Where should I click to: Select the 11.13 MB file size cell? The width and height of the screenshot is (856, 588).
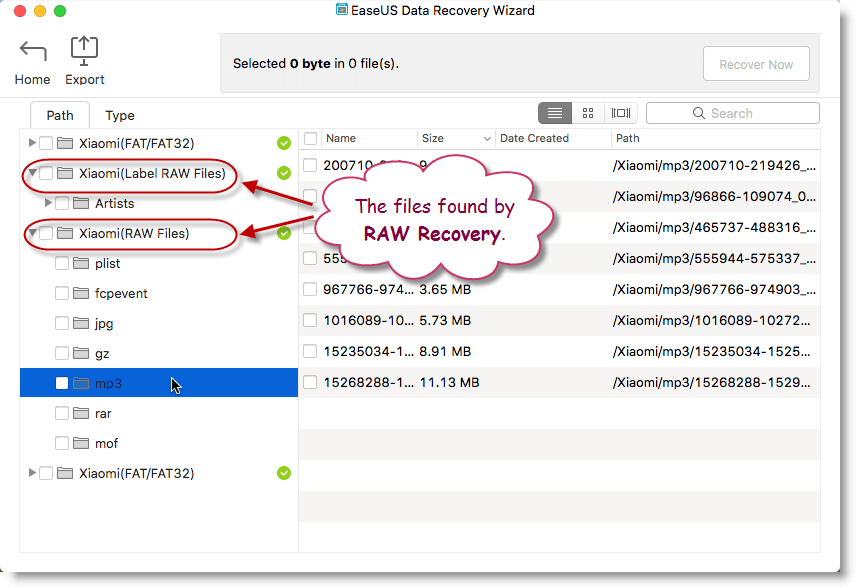pyautogui.click(x=449, y=383)
